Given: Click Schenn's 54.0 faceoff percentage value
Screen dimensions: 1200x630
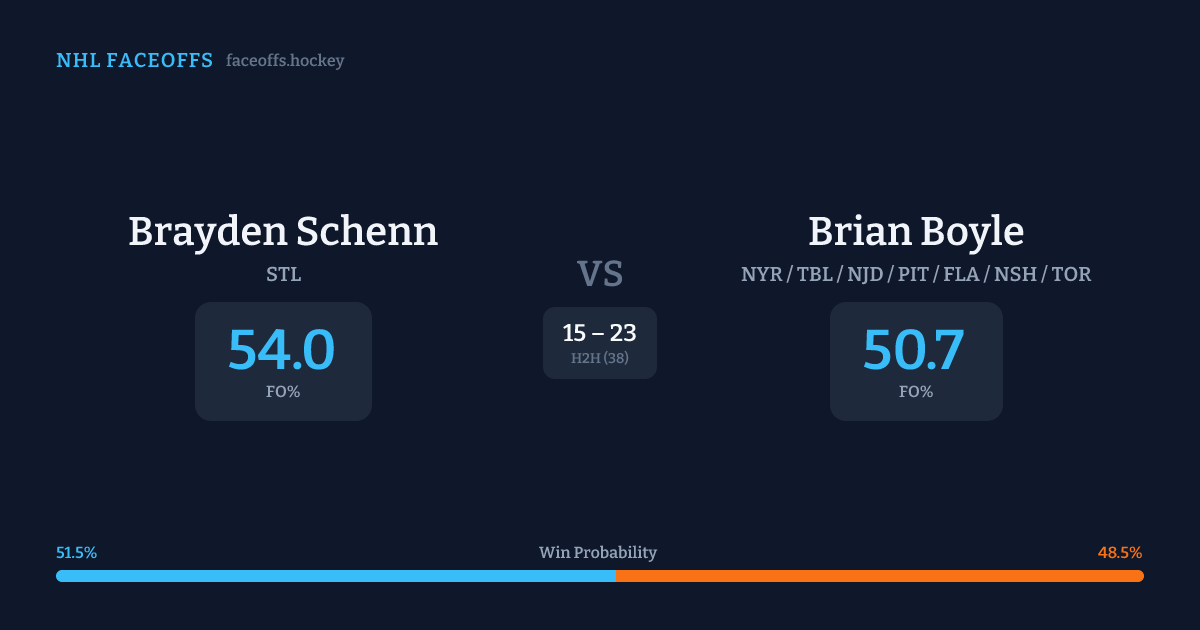Looking at the screenshot, I should coord(282,350).
